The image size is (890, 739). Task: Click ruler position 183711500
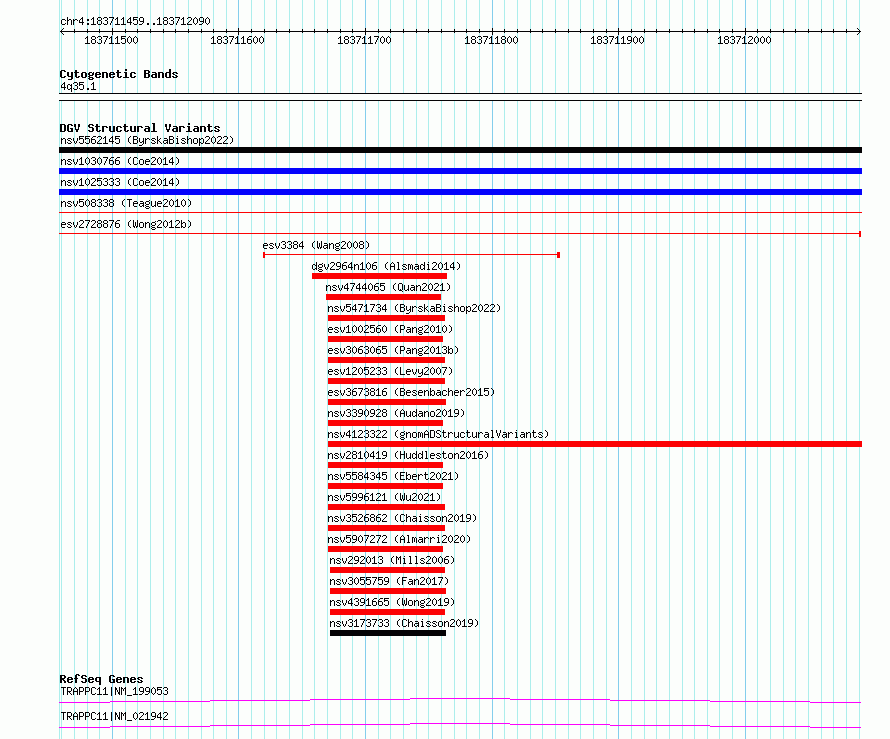coord(111,40)
